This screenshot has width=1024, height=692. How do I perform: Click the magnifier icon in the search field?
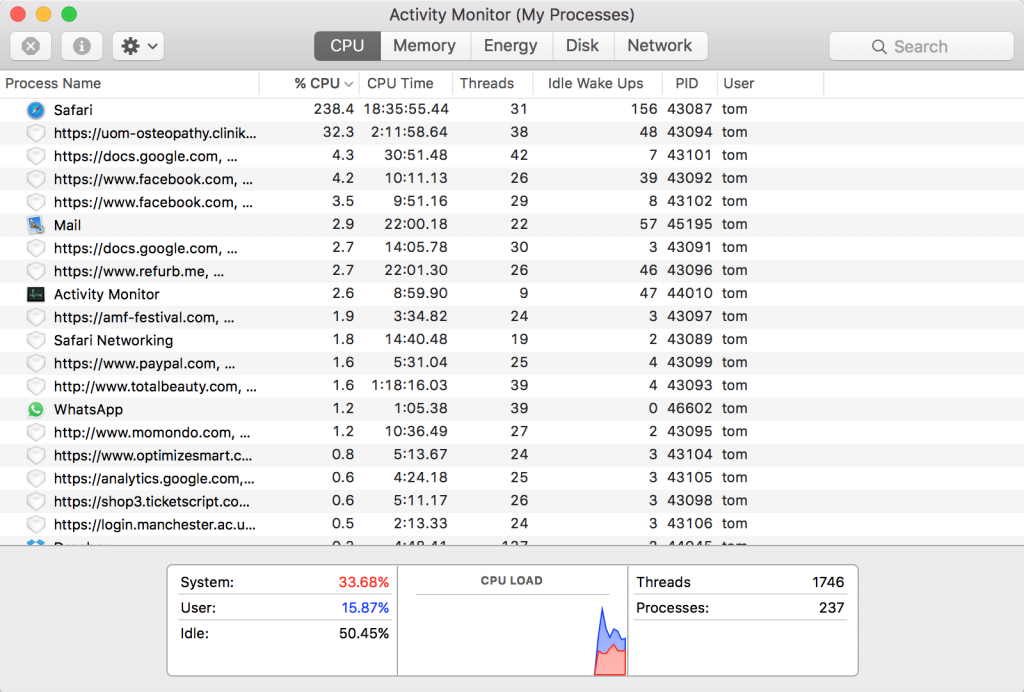(879, 46)
